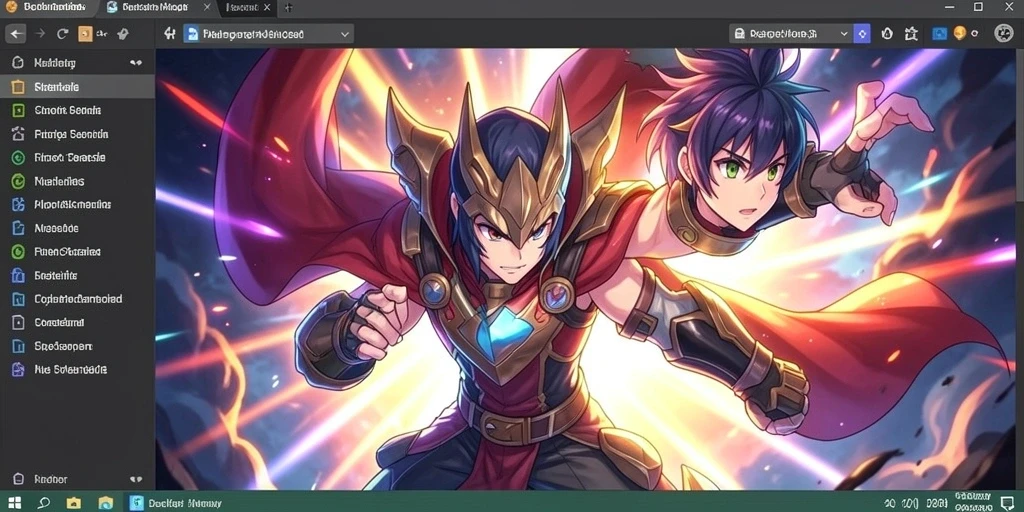Click the back arrow navigation button
Image resolution: width=1024 pixels, height=512 pixels.
coord(16,34)
